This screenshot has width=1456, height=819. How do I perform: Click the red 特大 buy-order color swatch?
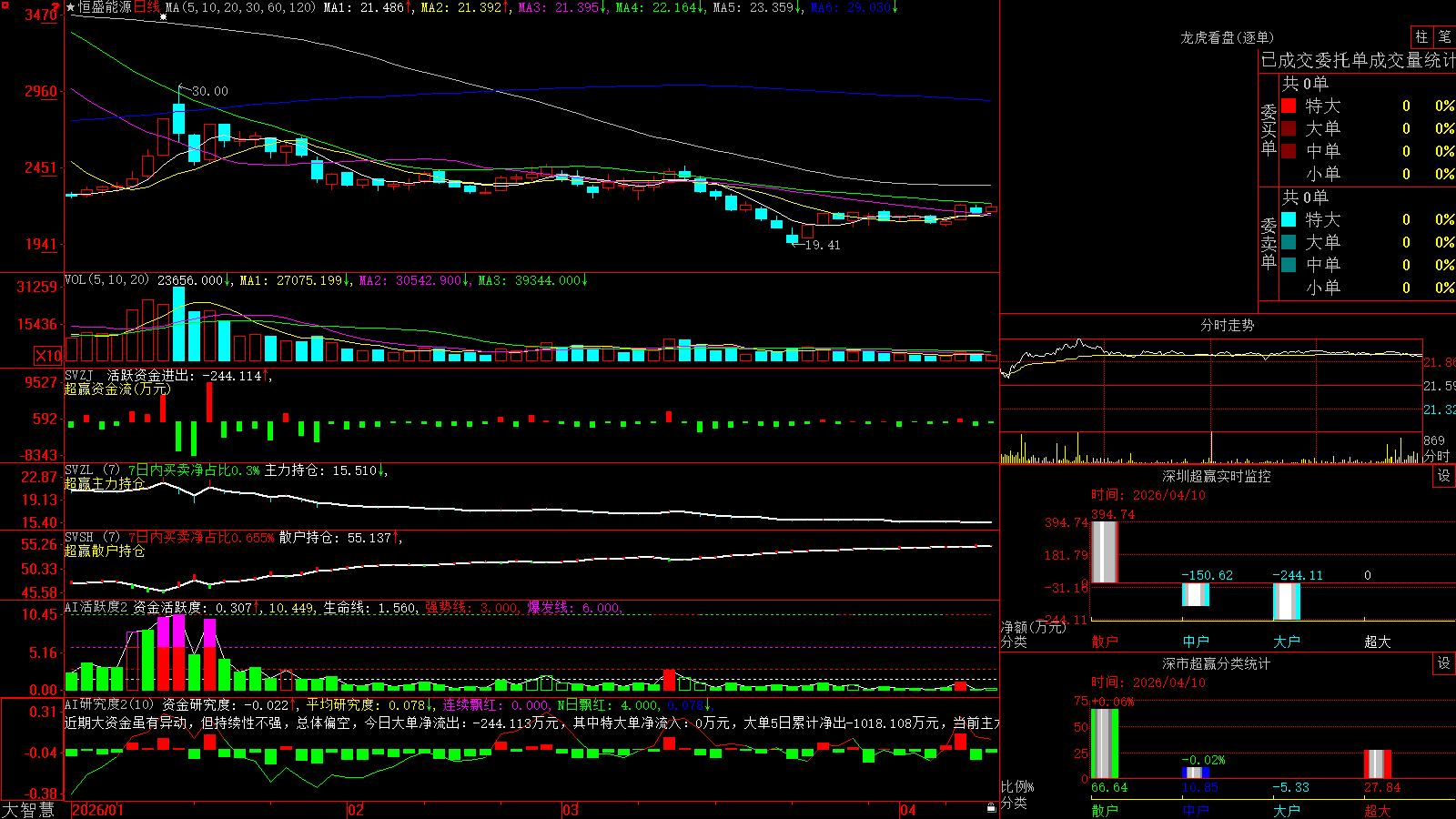[1289, 106]
